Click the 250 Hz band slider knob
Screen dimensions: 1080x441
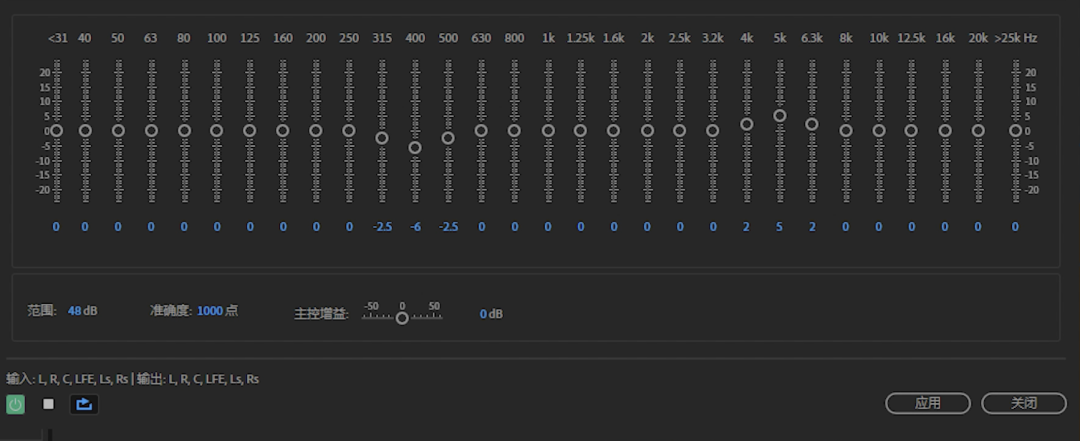[x=349, y=130]
